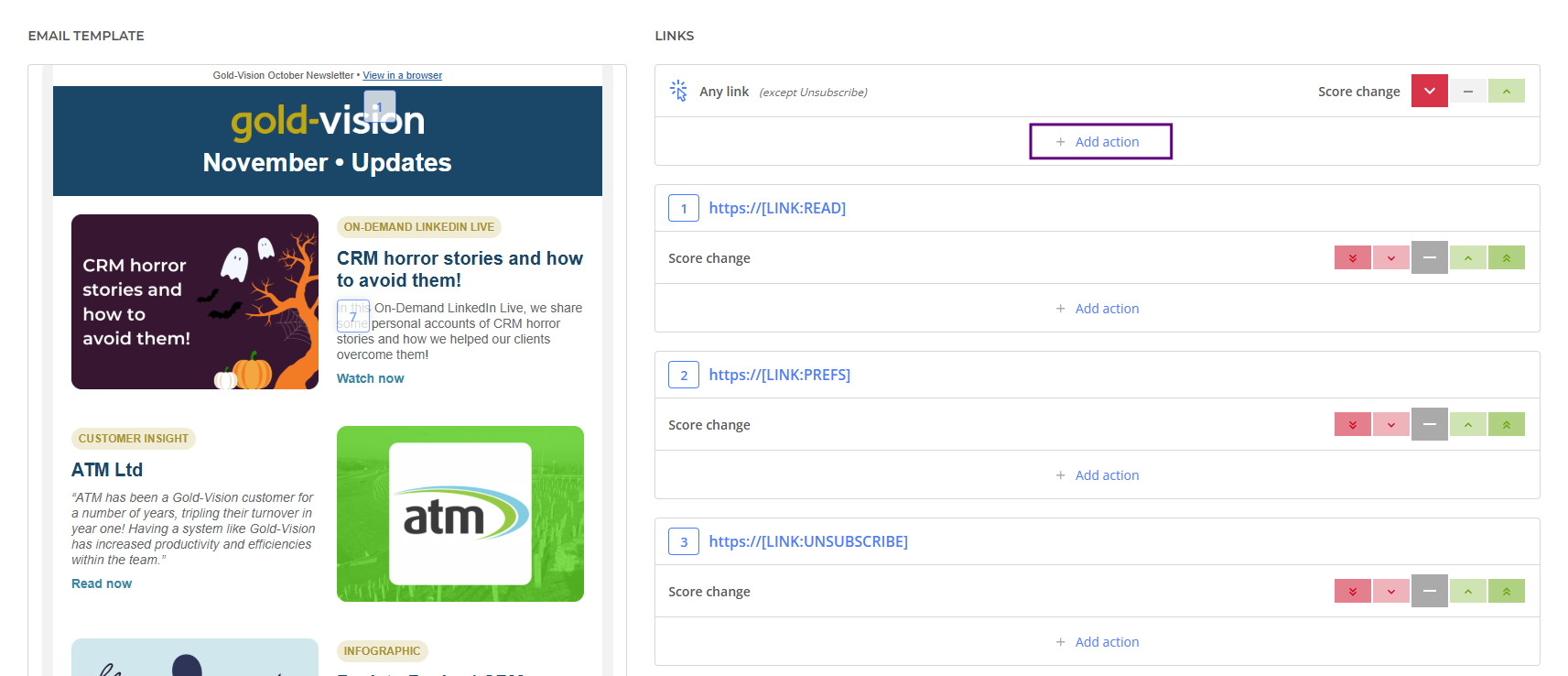Set no change for LINK:UNSUBSCRIBE score

pos(1429,591)
